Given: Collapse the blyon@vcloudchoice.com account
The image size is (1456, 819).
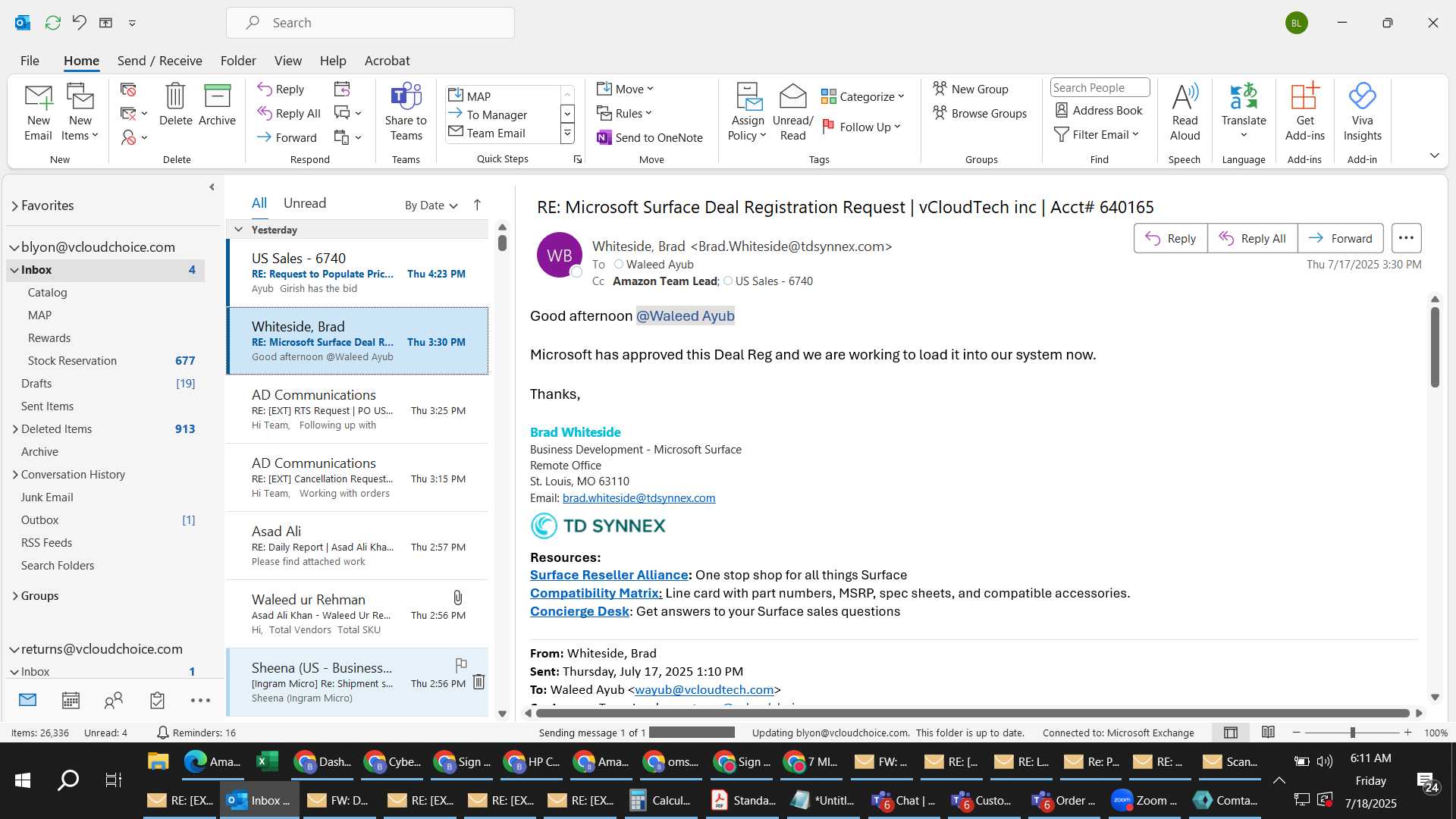Looking at the screenshot, I should tap(14, 247).
